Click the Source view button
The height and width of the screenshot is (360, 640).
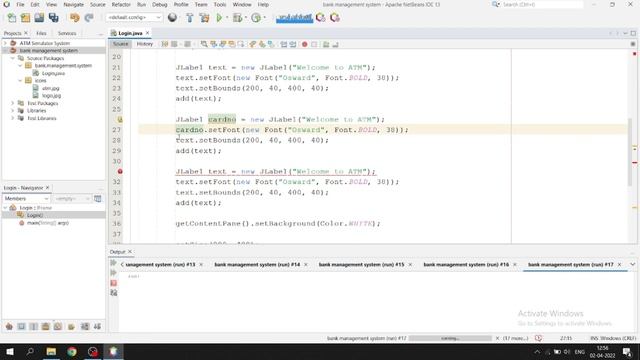tap(120, 44)
